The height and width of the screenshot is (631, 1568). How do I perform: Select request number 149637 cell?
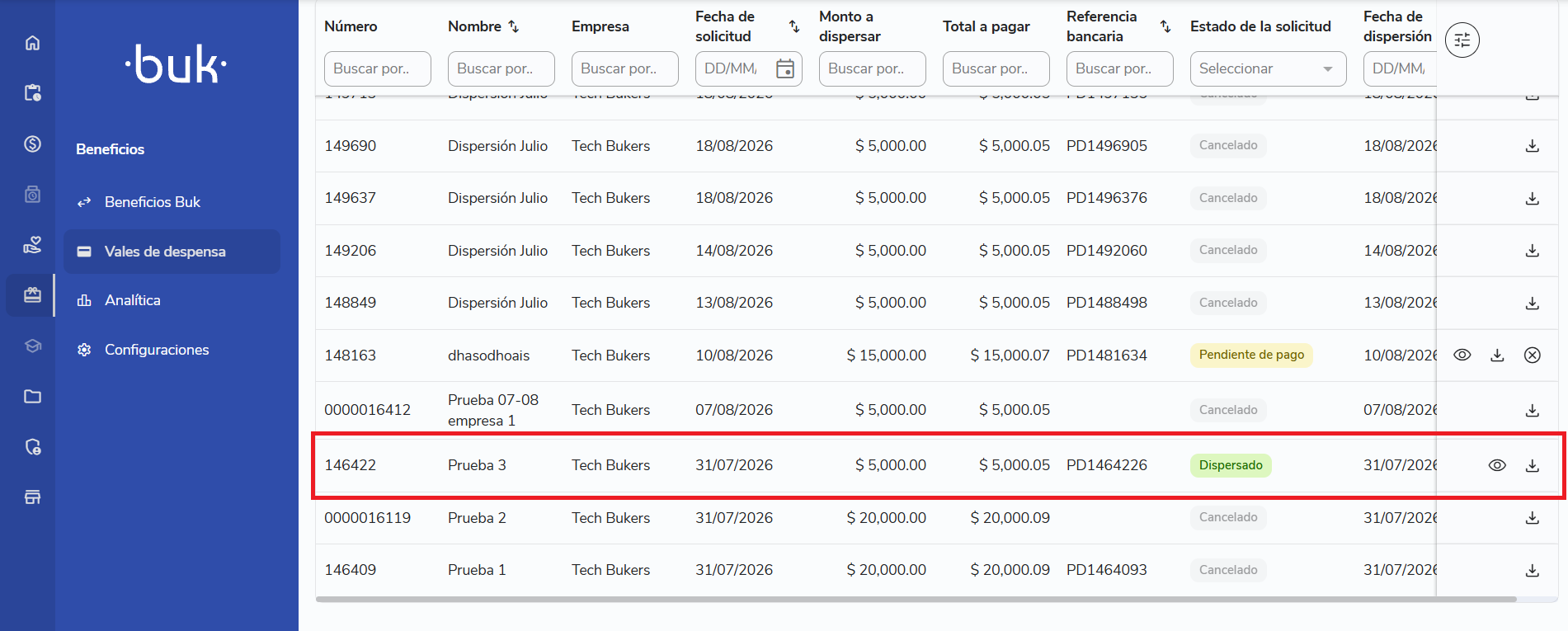(350, 198)
